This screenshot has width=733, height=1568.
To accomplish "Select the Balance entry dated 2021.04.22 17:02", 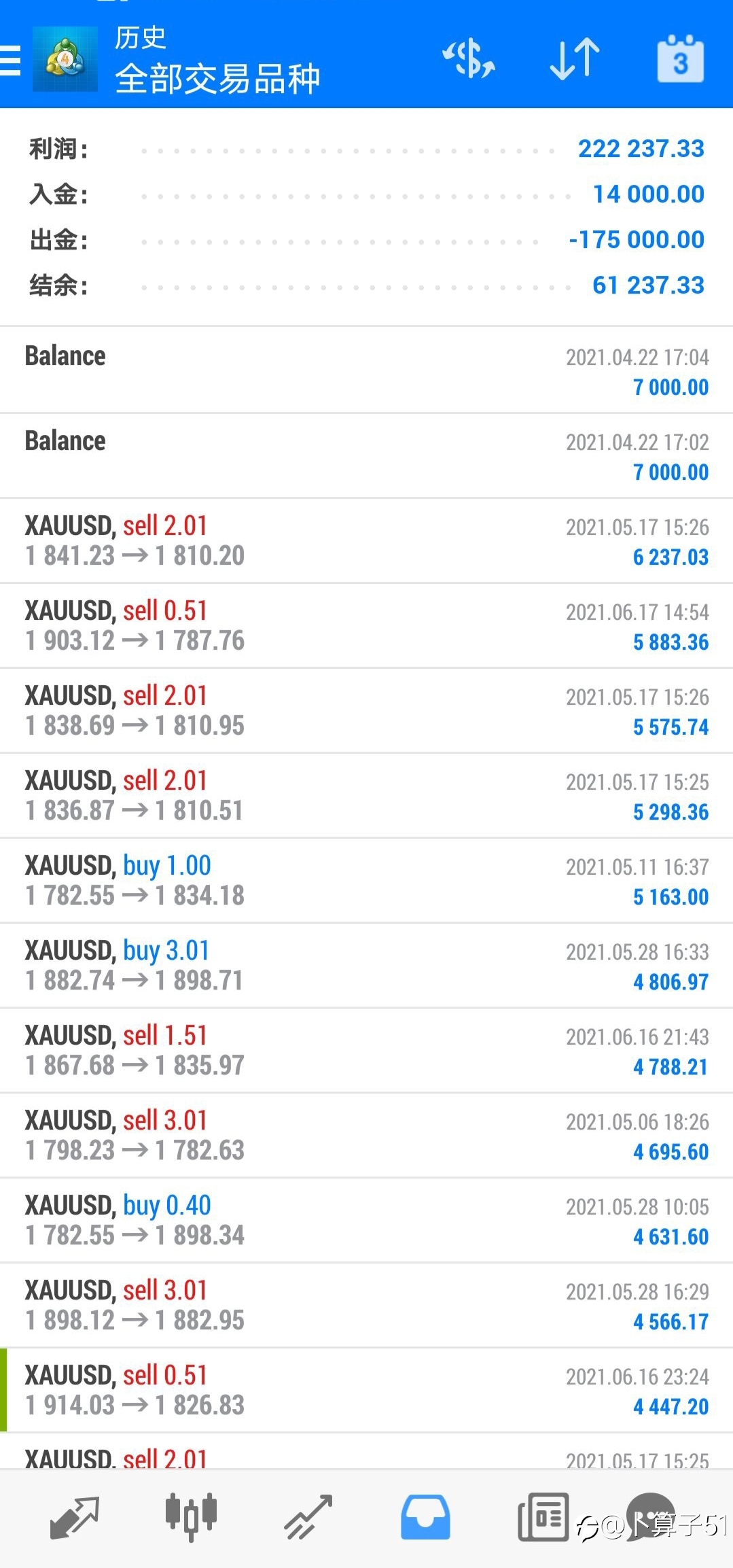I will click(x=367, y=455).
